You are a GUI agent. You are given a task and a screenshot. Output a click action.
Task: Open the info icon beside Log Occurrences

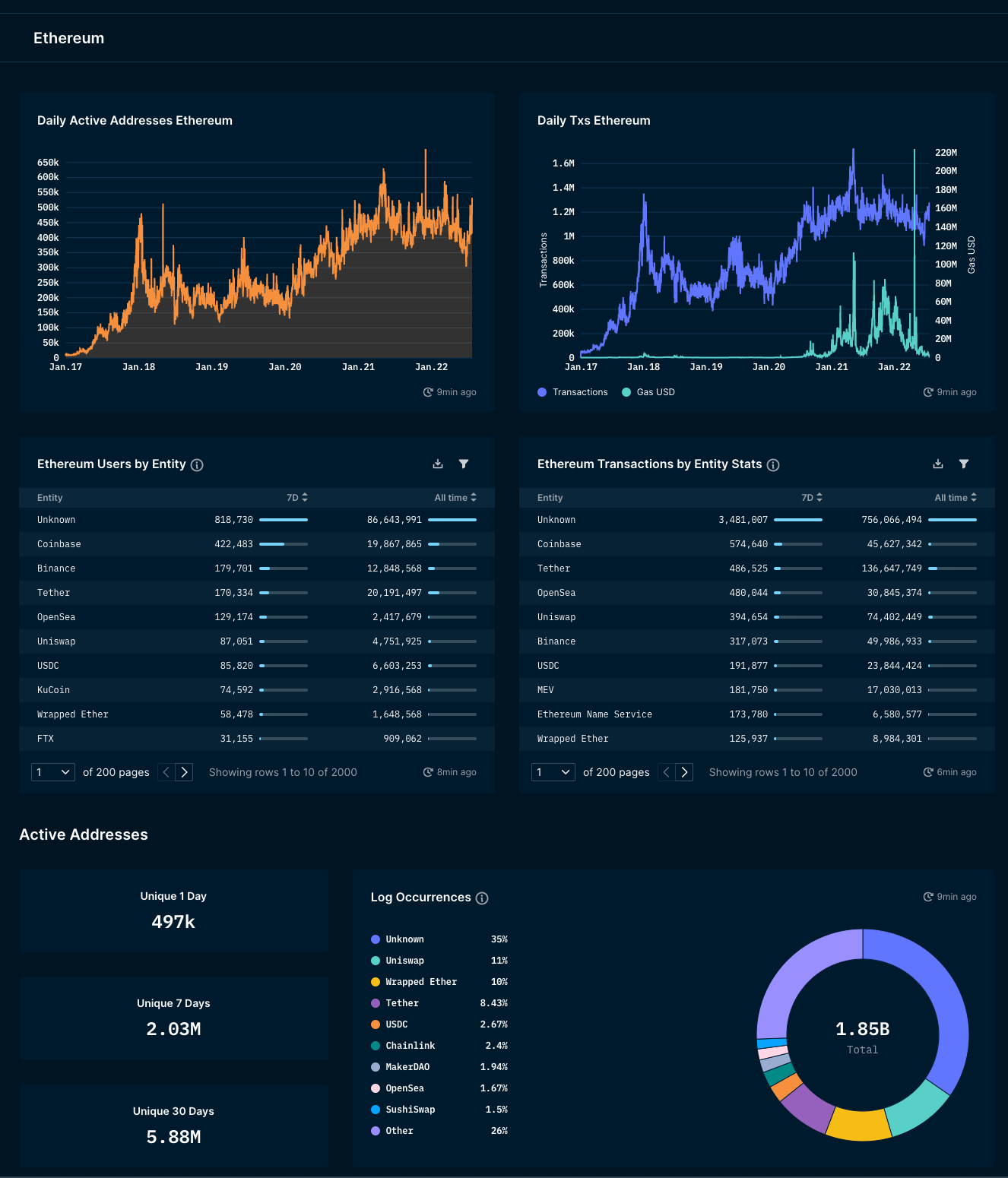pyautogui.click(x=482, y=898)
